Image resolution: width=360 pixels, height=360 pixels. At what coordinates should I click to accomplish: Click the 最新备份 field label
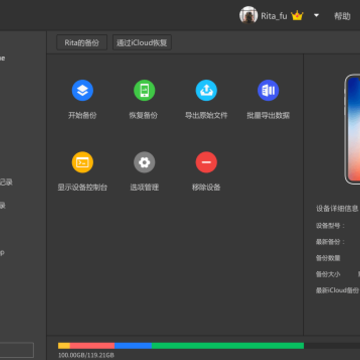coord(330,242)
